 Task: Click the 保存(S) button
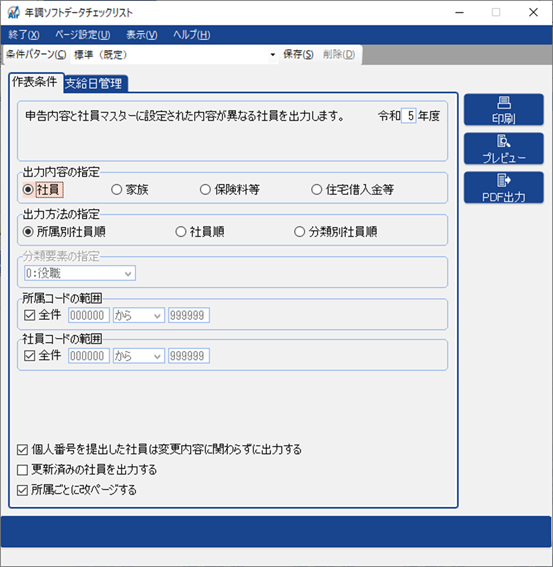298,55
